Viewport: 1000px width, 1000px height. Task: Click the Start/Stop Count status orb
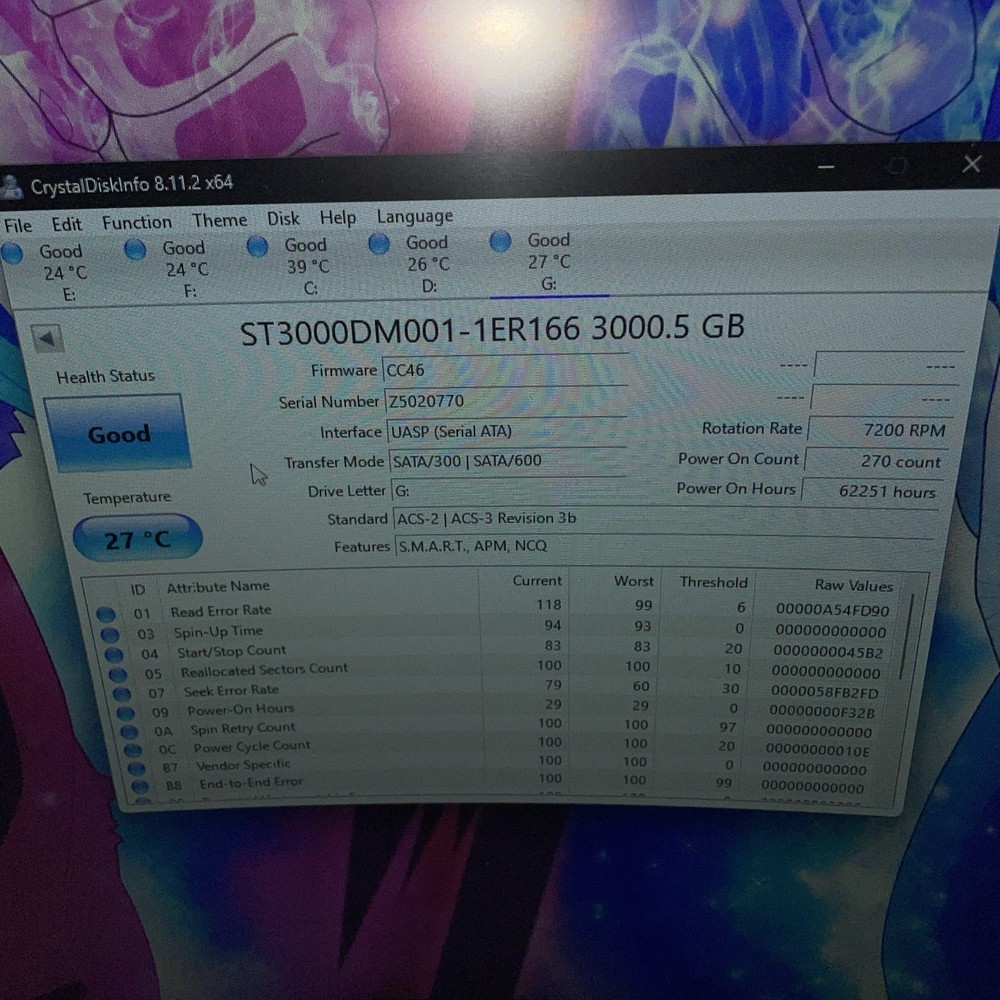point(114,654)
